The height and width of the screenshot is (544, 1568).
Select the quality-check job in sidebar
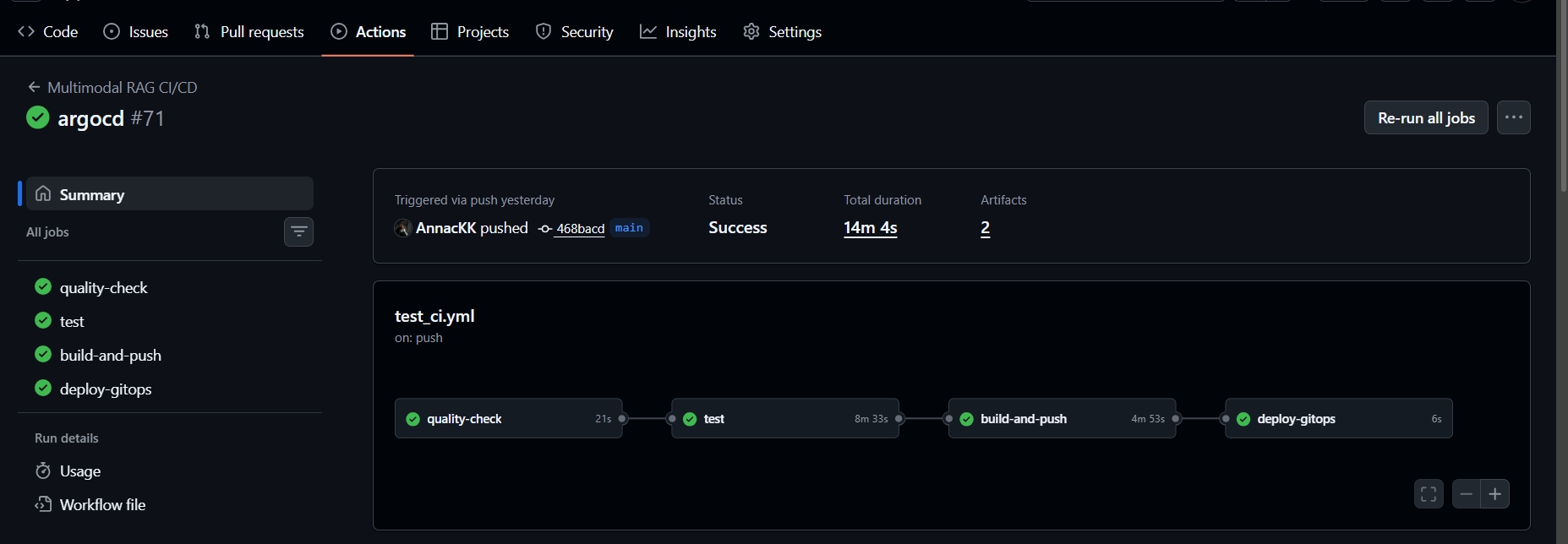click(103, 288)
